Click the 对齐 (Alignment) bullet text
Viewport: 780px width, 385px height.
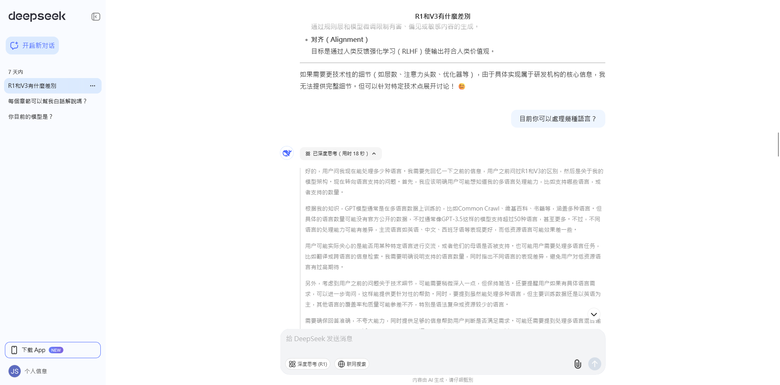340,39
